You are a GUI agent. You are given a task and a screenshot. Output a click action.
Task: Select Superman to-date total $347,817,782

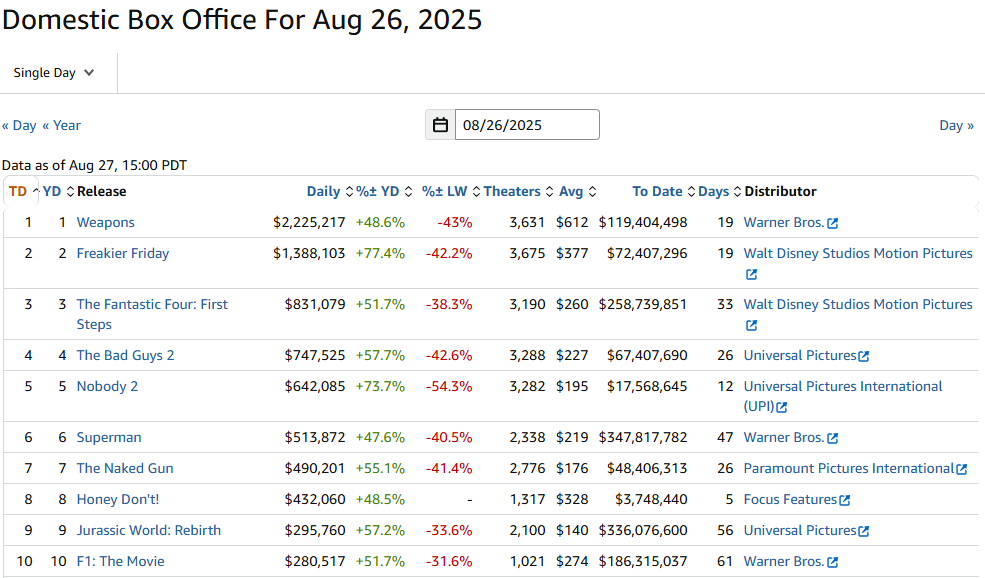(643, 437)
